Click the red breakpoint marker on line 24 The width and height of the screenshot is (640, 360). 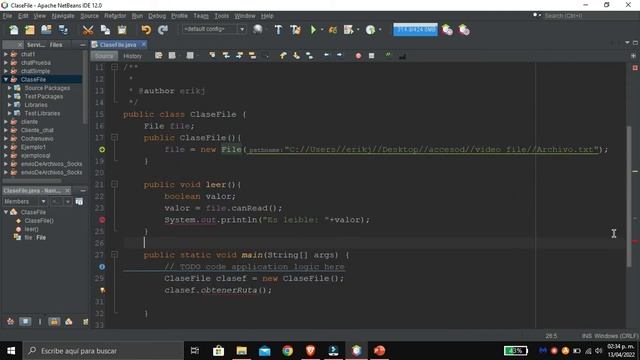tap(102, 220)
